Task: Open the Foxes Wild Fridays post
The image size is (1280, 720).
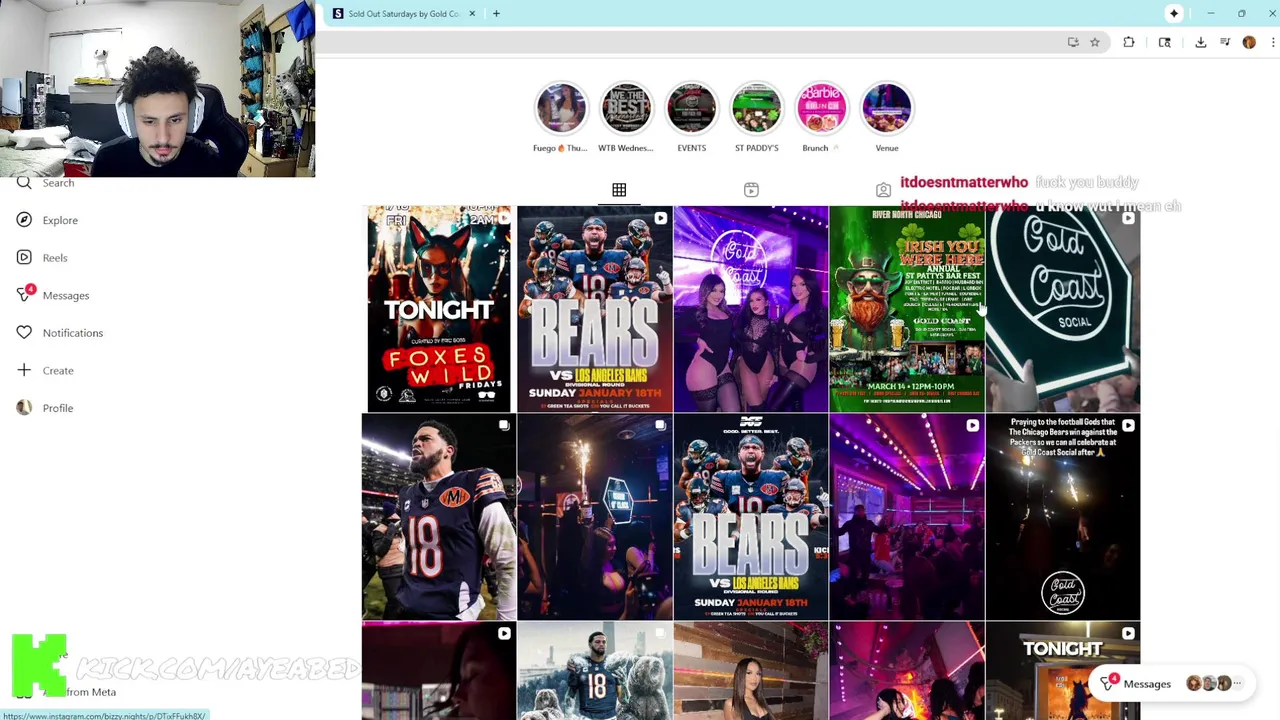Action: (x=438, y=309)
